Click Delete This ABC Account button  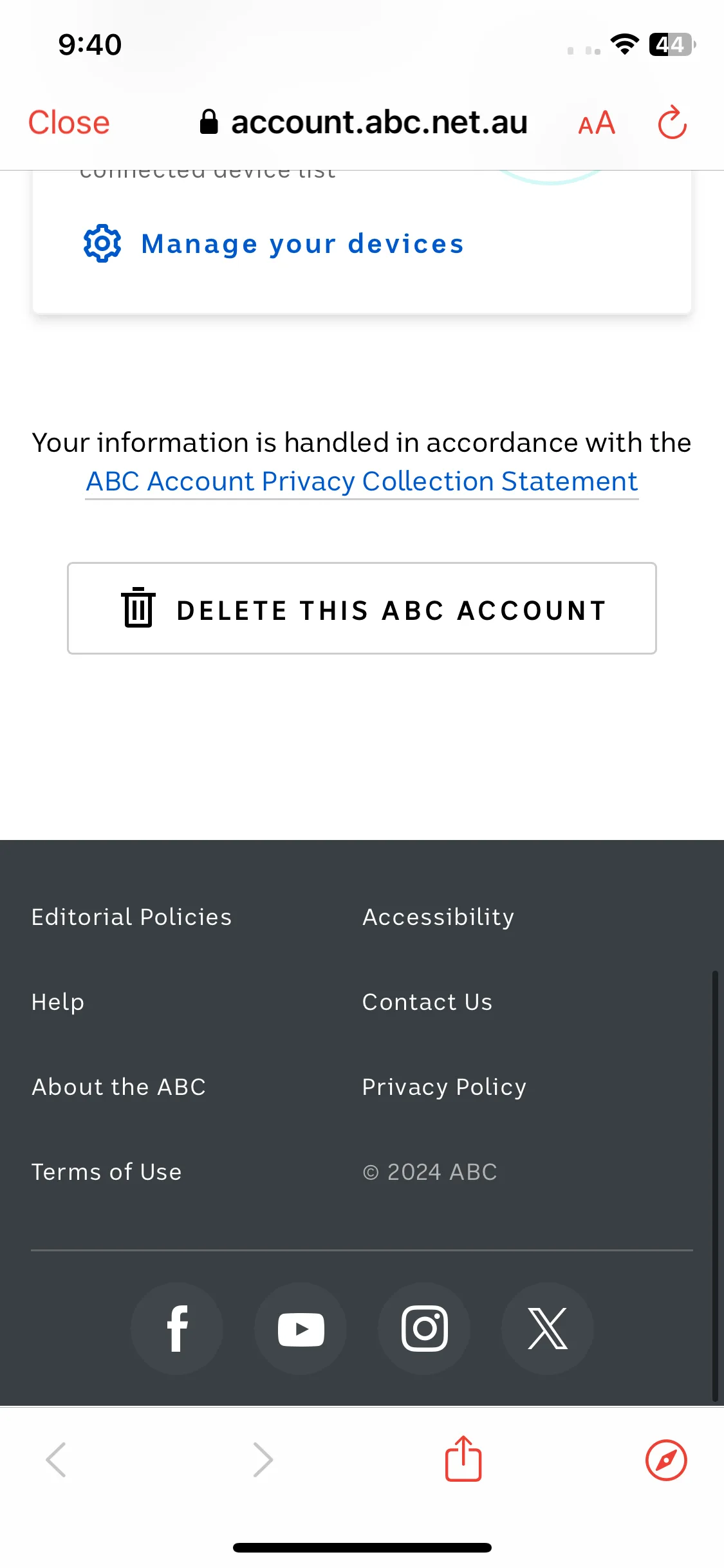[x=362, y=608]
